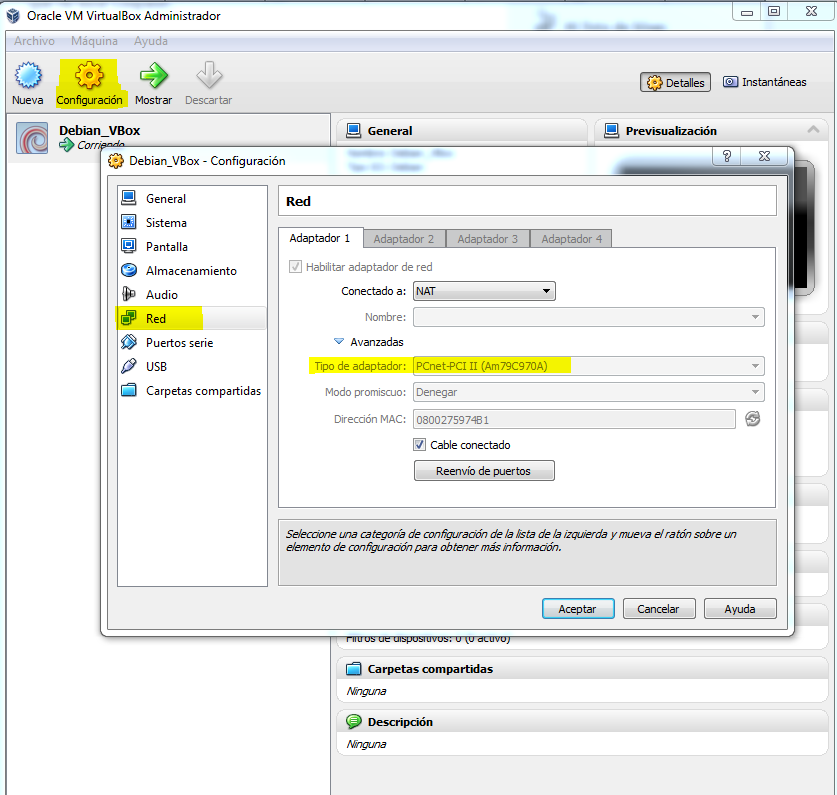Select Red category in settings list
This screenshot has width=837, height=795.
pyautogui.click(x=192, y=318)
